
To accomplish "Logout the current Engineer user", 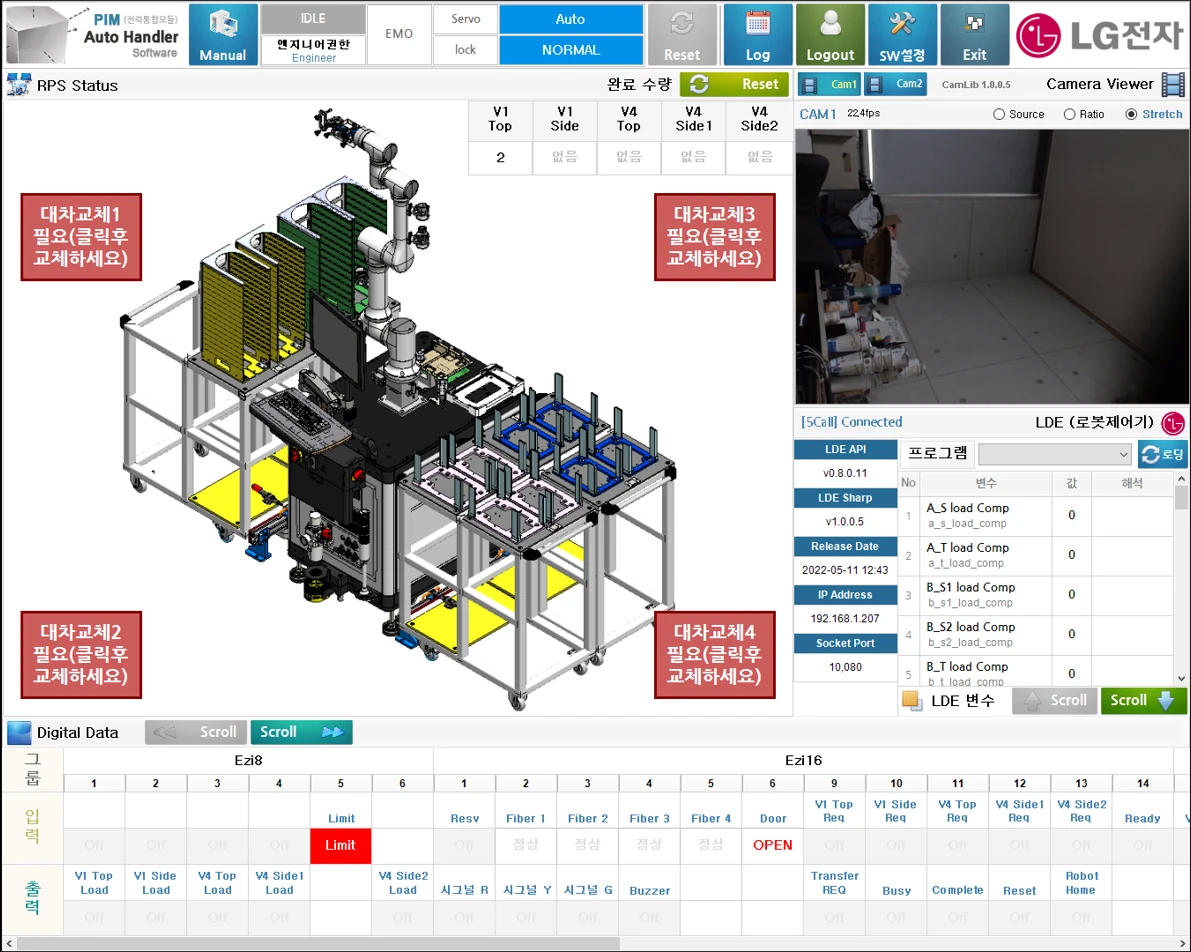I will coord(829,34).
